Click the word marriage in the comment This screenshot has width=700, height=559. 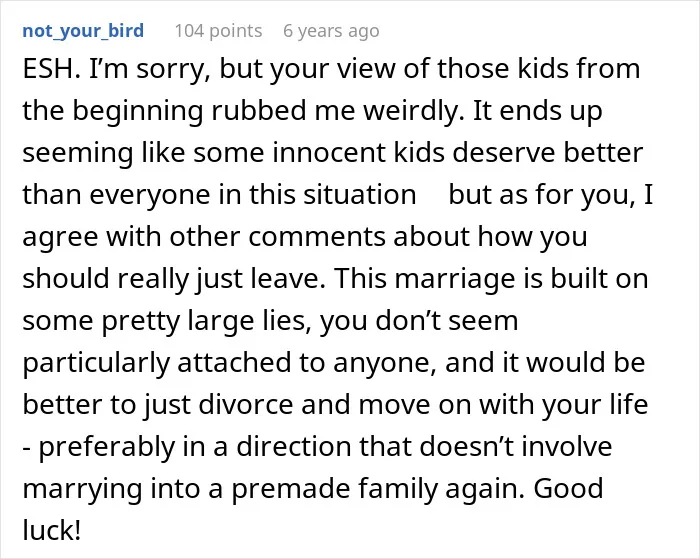point(461,279)
